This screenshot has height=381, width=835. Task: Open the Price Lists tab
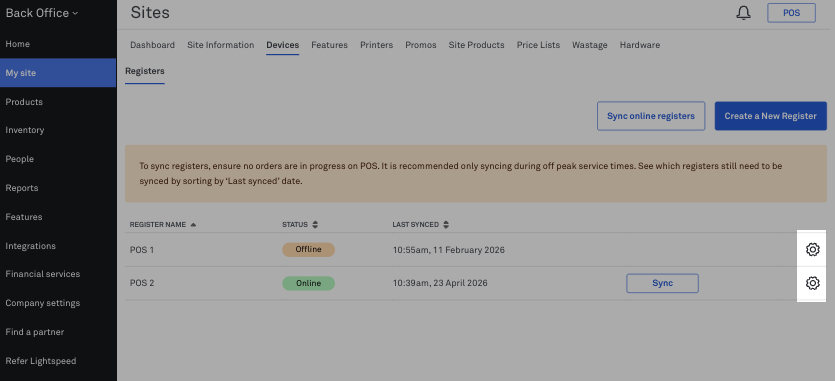(x=538, y=45)
